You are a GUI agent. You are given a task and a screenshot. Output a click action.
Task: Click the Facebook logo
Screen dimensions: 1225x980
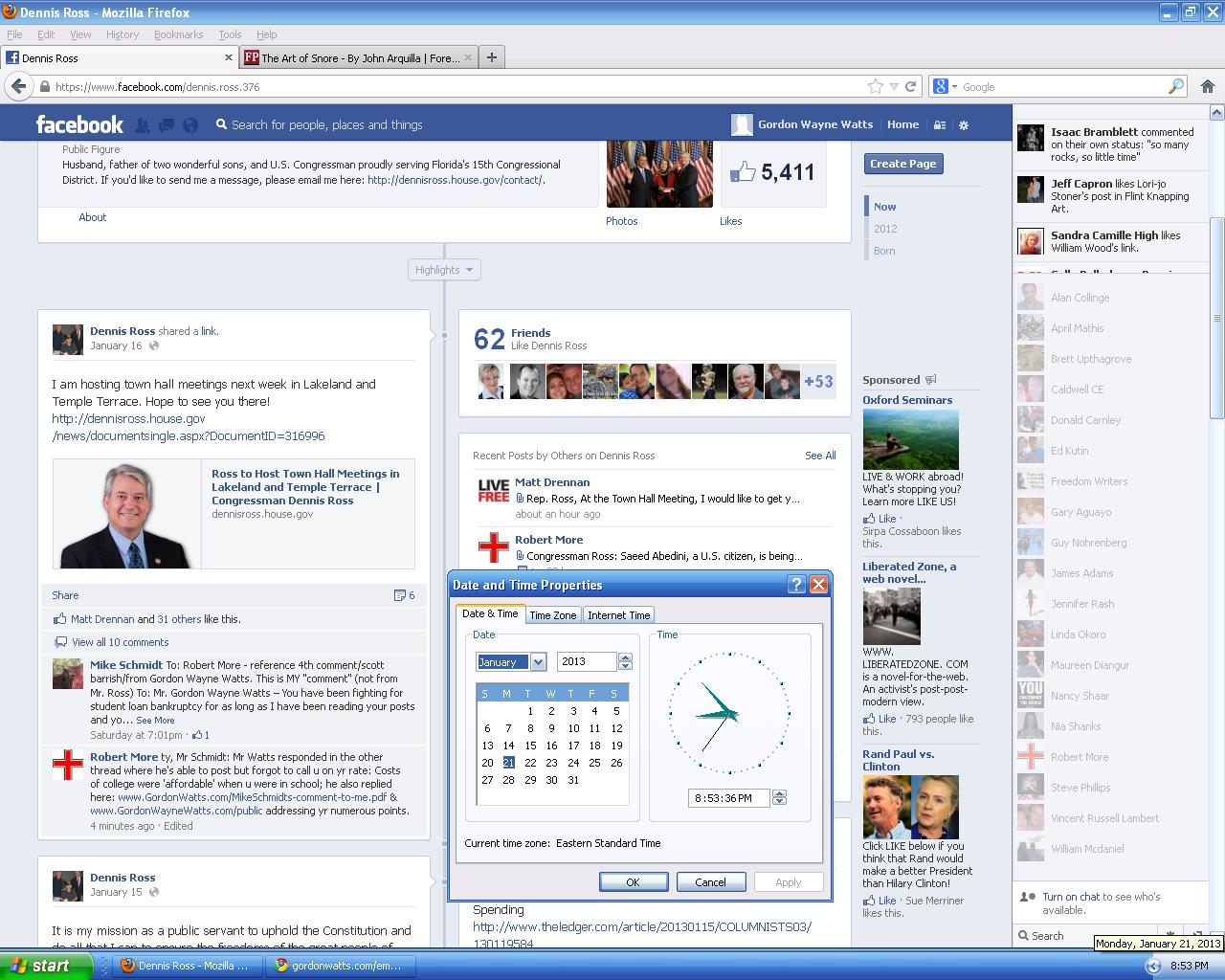point(79,124)
